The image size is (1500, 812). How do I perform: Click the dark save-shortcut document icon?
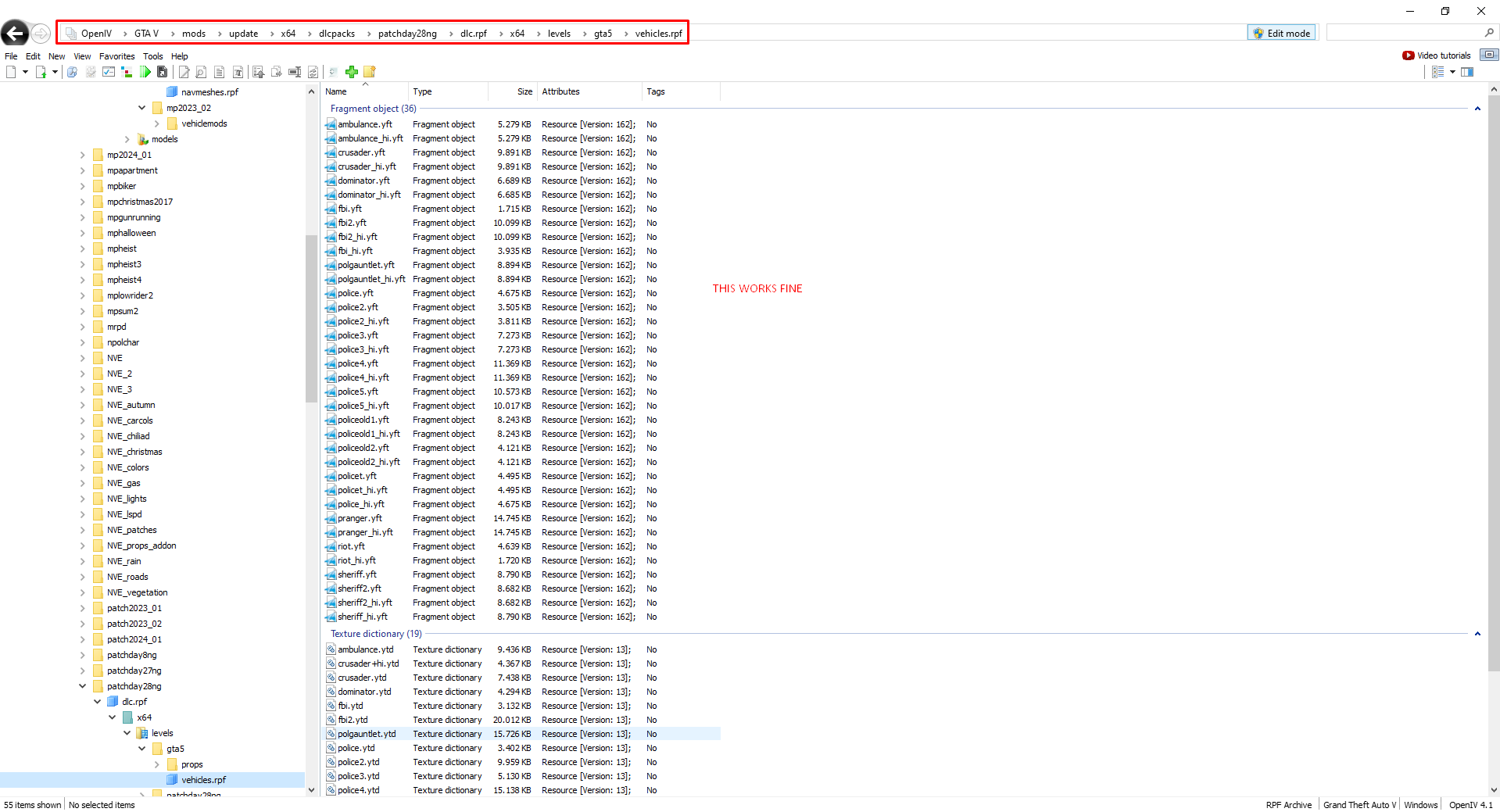click(x=163, y=72)
